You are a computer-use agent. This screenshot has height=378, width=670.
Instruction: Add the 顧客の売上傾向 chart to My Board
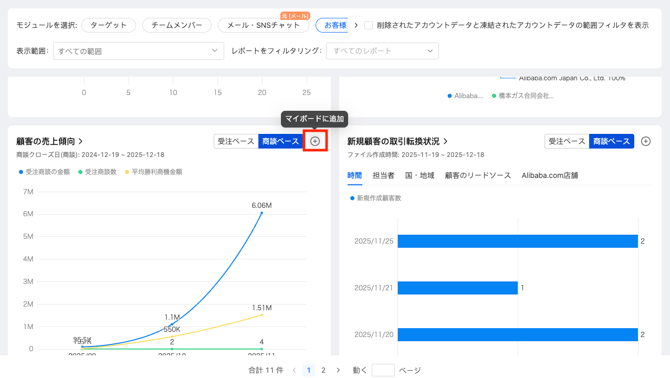pos(315,141)
